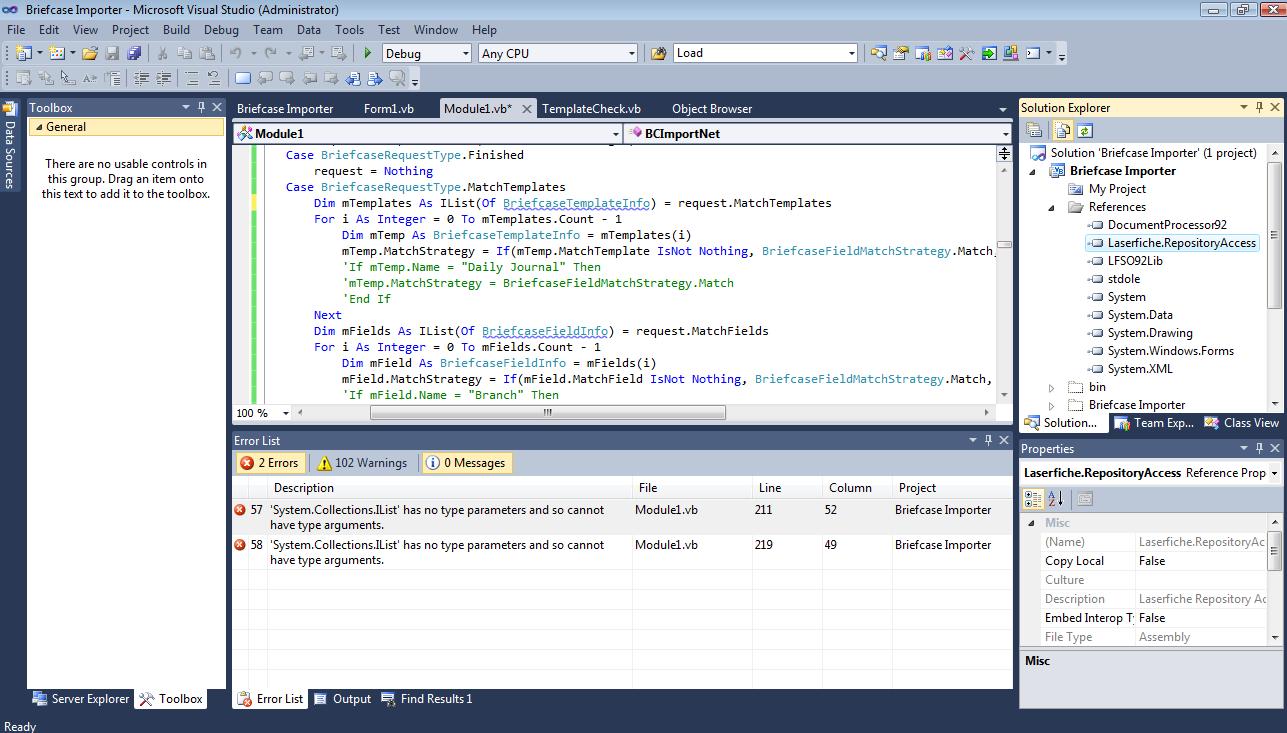Click the Toggle Bookmark toolbar icon
Image resolution: width=1287 pixels, height=733 pixels.
tap(243, 78)
